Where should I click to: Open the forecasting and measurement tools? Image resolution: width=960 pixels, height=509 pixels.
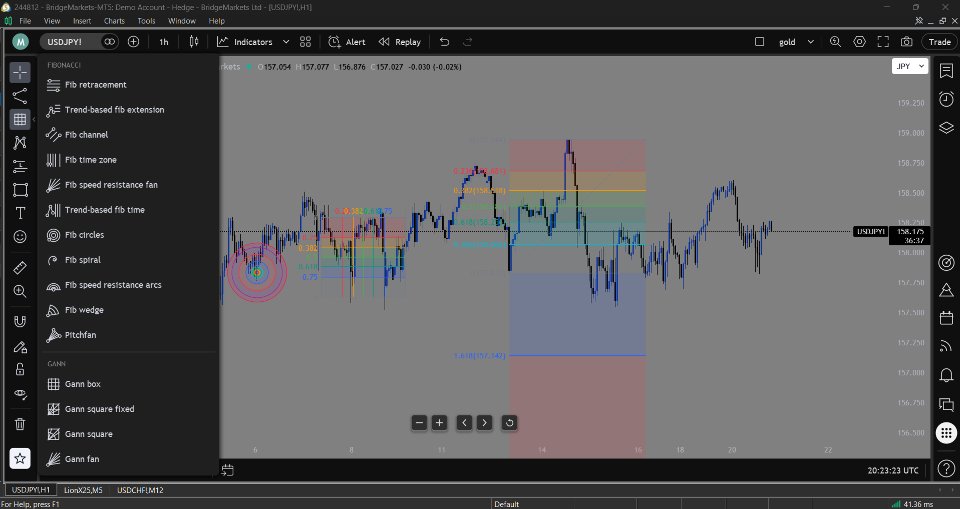pyautogui.click(x=20, y=166)
